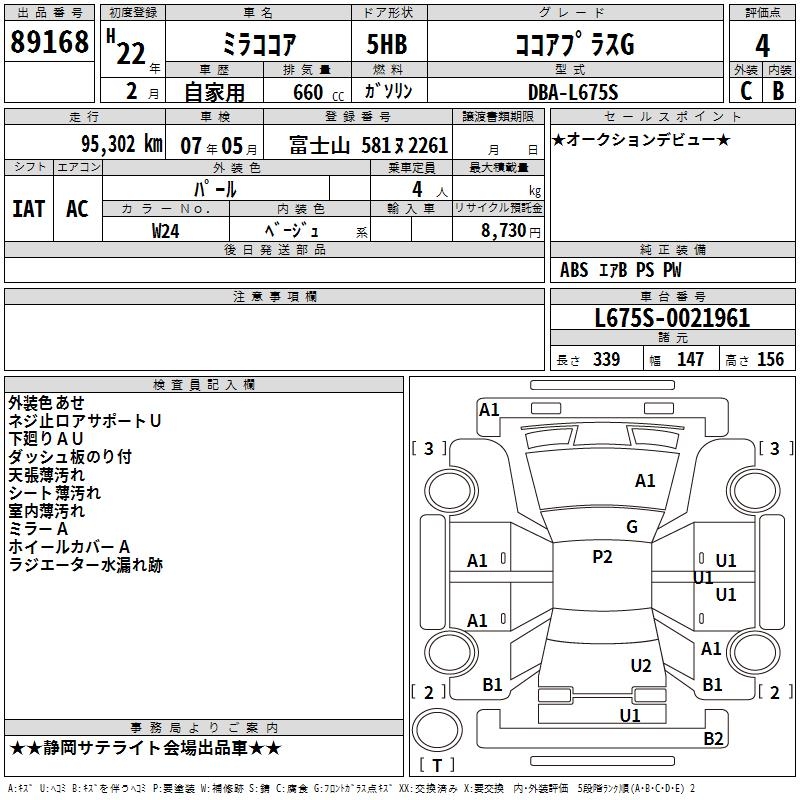Click the overall evaluation score 4
This screenshot has height=800, width=800.
coord(762,45)
